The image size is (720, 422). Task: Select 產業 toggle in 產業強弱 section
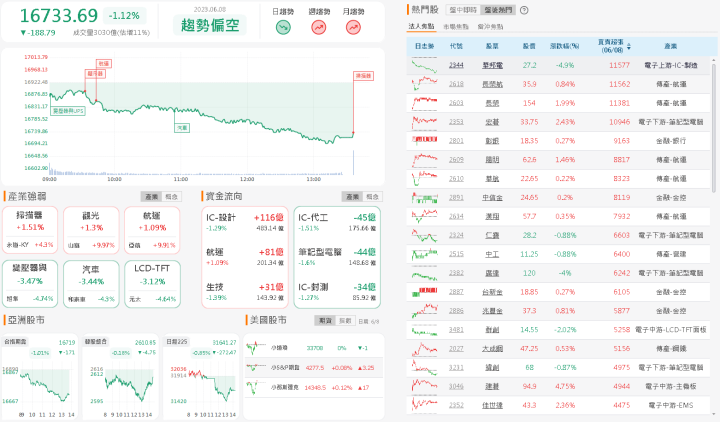[x=152, y=197]
